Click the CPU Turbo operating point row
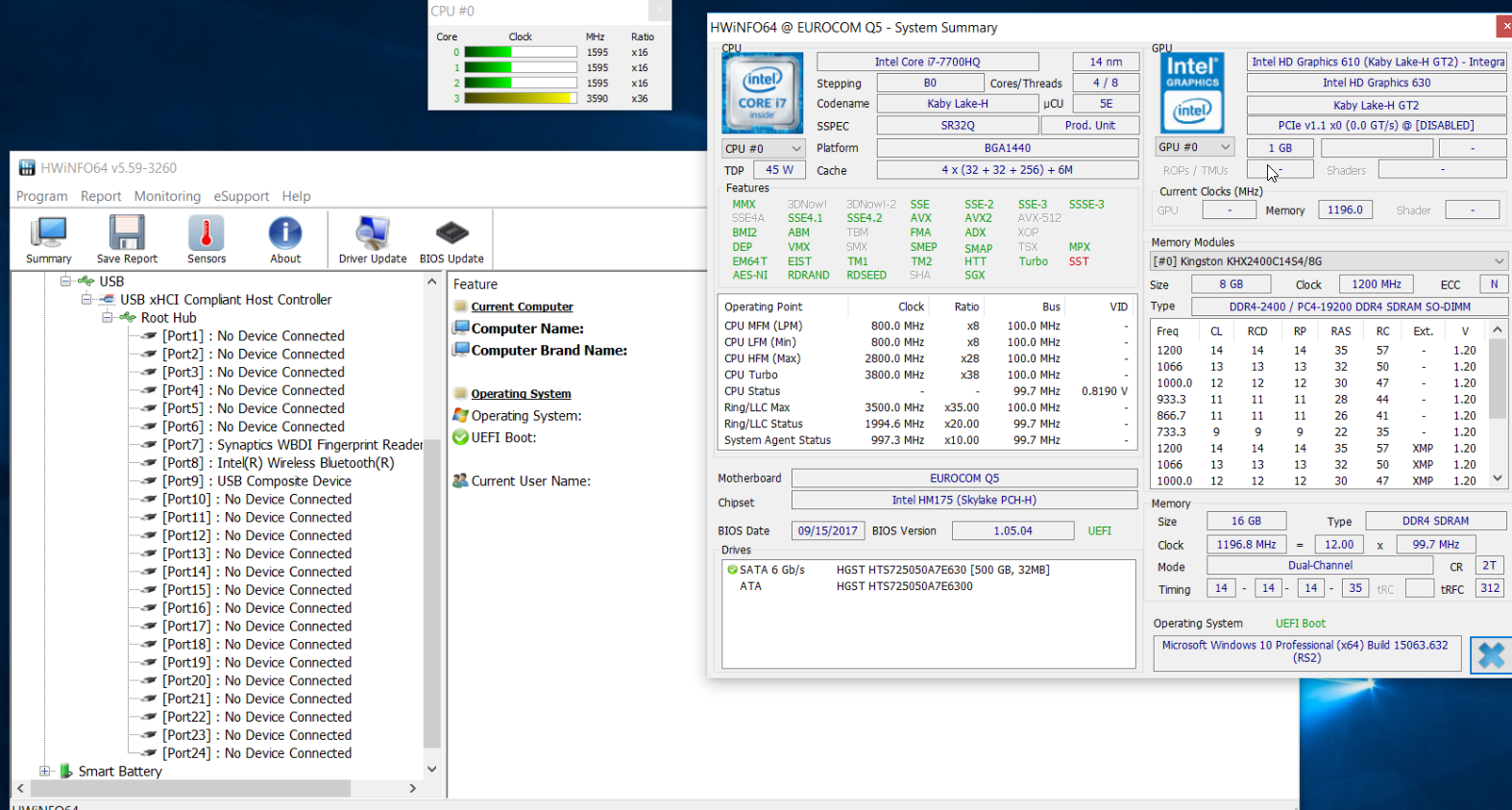The height and width of the screenshot is (810, 1512). [x=927, y=375]
